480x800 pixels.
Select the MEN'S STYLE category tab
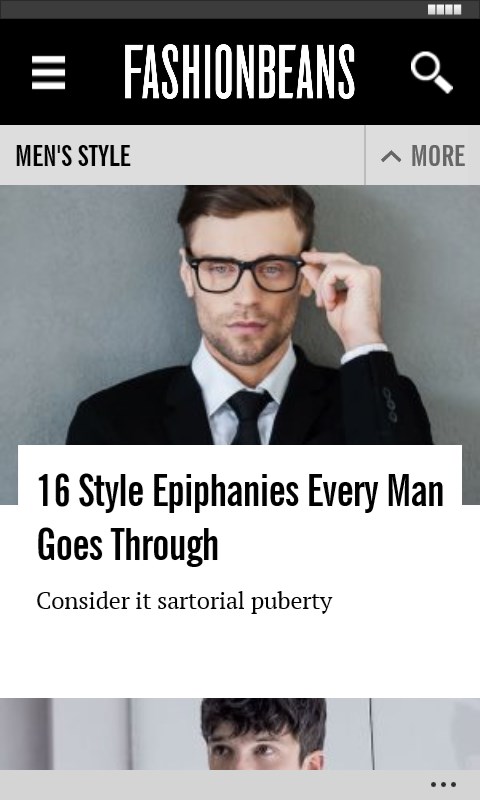(73, 156)
